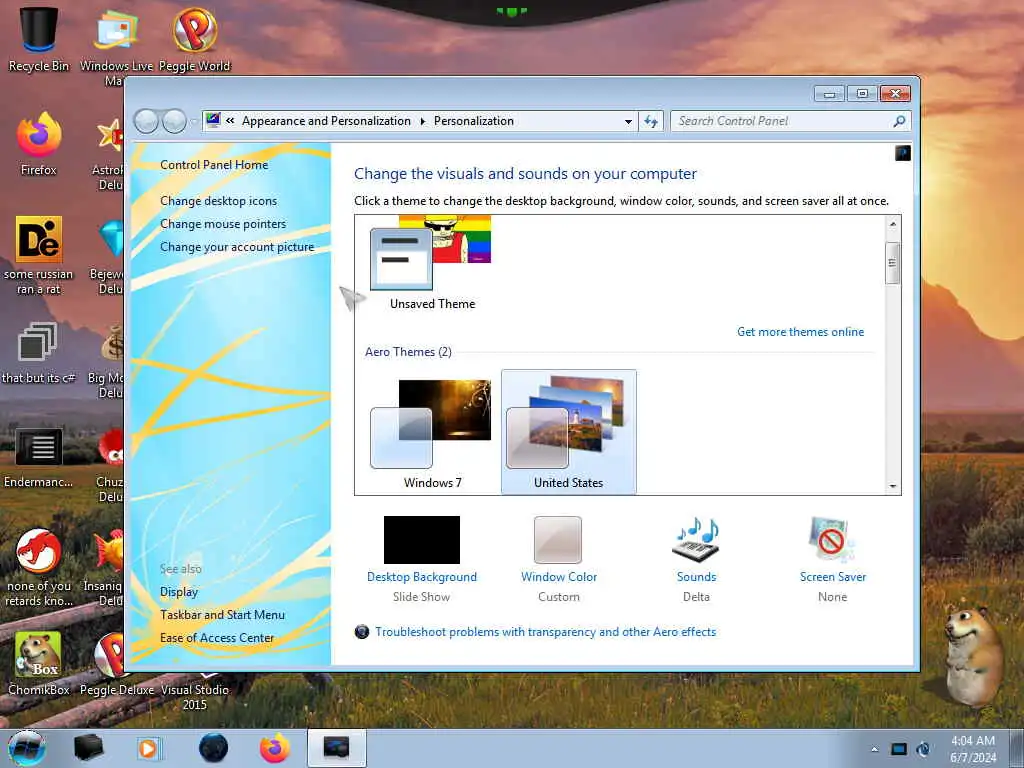
Task: Open Troubleshoot transparency and Aero effects link
Action: click(x=545, y=632)
